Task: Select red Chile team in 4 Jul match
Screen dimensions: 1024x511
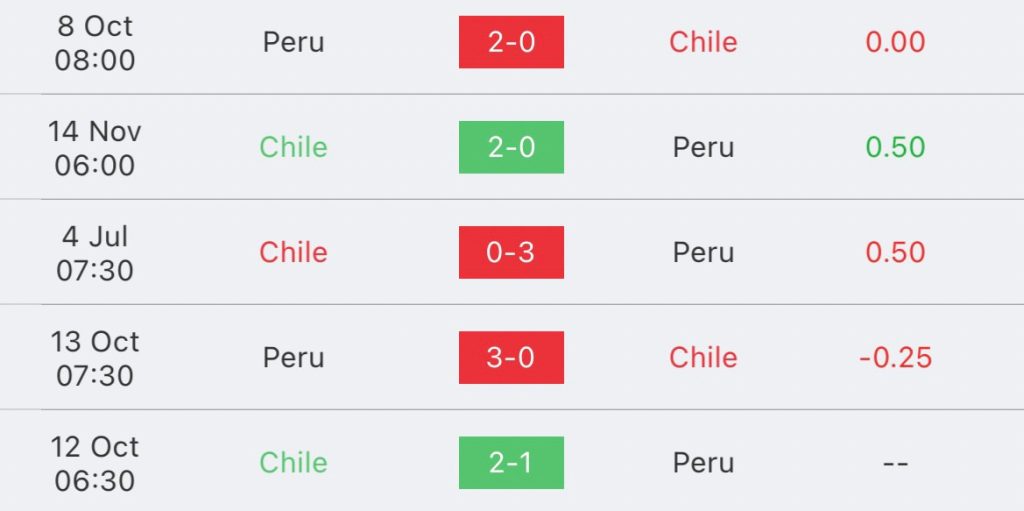Action: (x=293, y=252)
